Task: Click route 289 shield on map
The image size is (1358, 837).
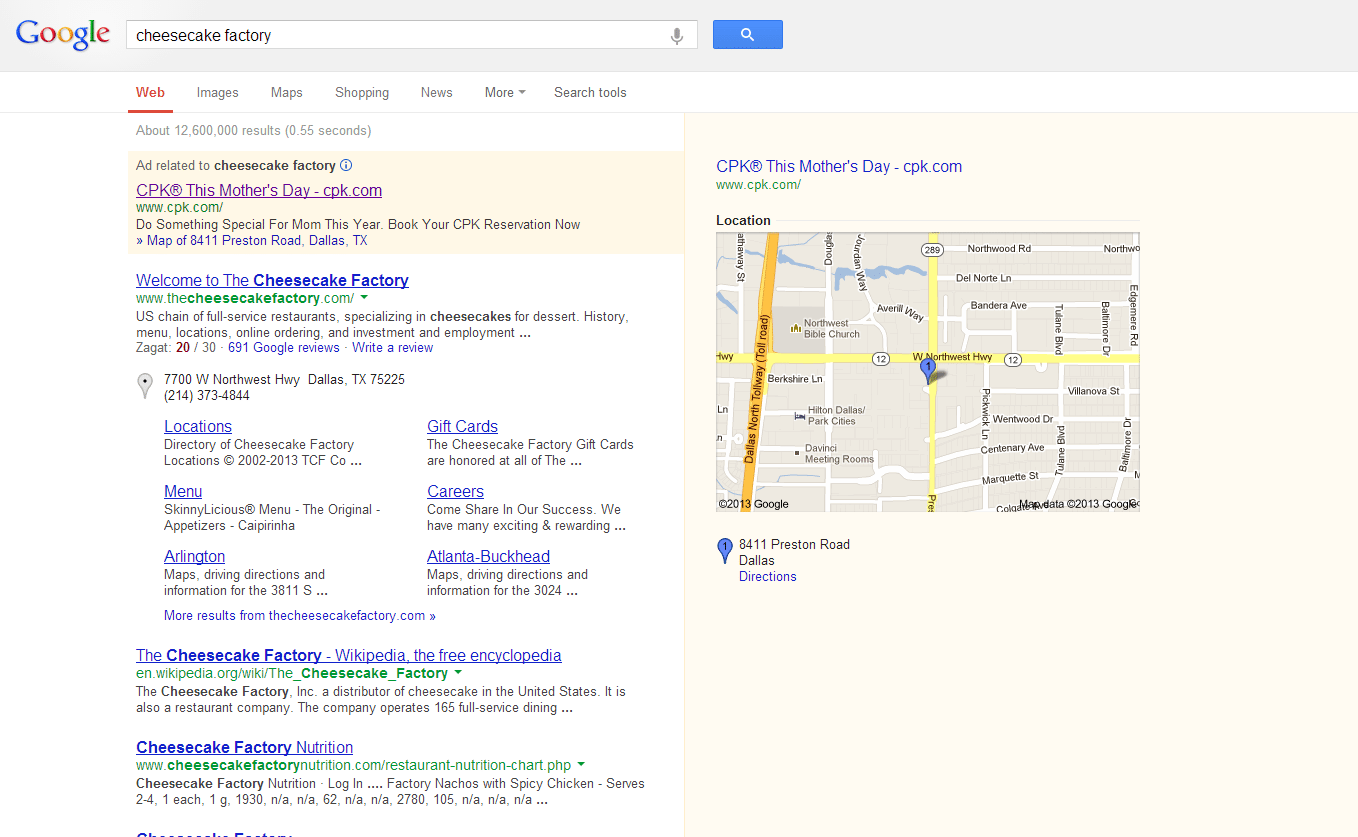Action: [x=932, y=249]
